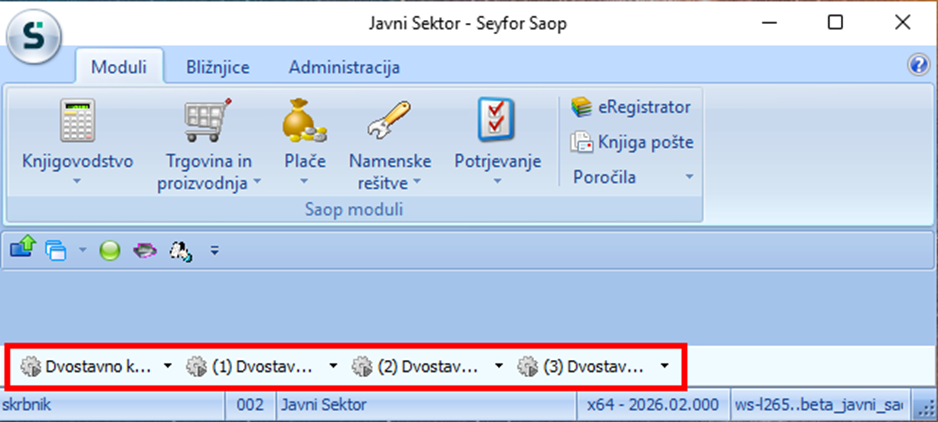Click the cascading windows toolbar icon
Viewport: 938px width, 422px height.
pyautogui.click(x=55, y=250)
